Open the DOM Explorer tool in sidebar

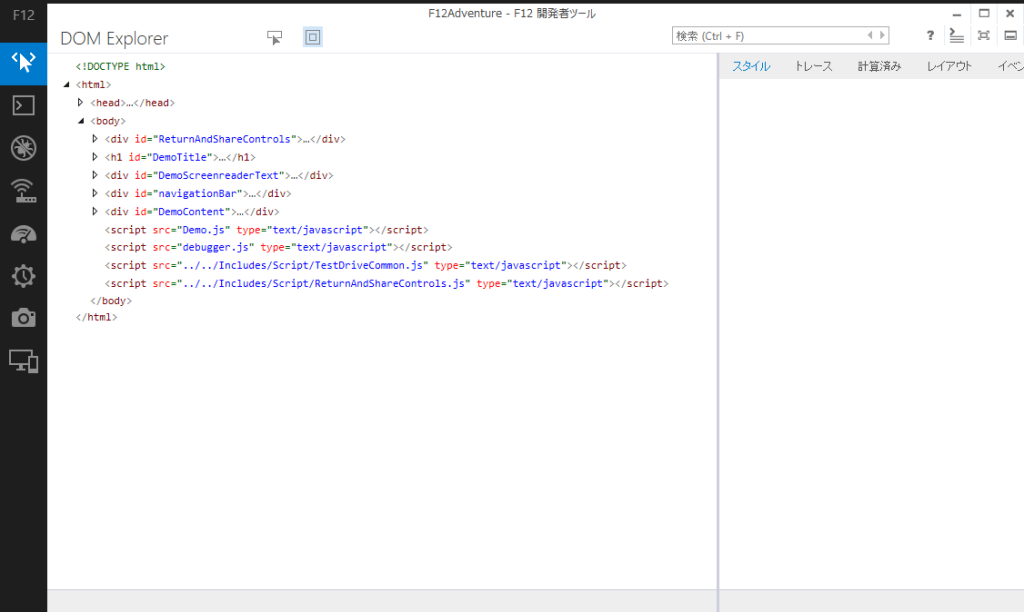(24, 63)
